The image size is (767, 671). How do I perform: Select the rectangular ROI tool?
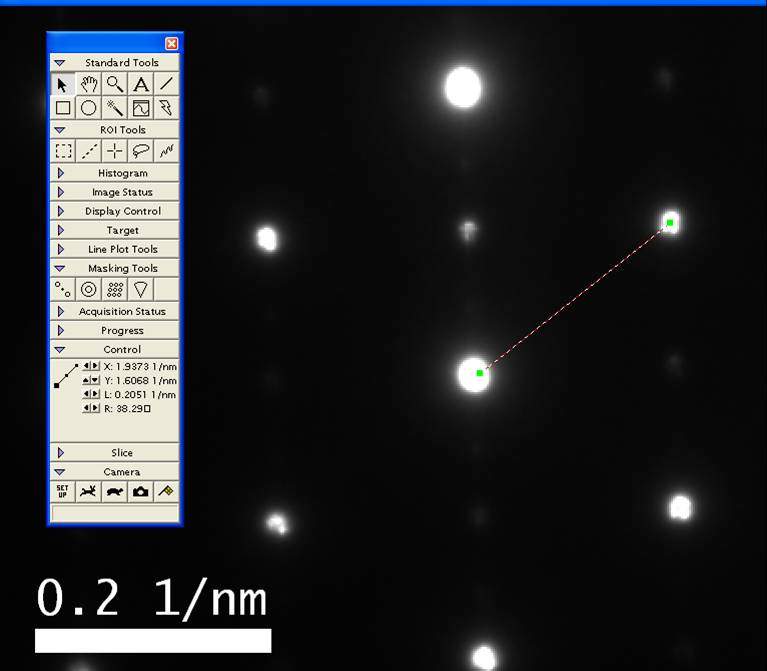63,151
